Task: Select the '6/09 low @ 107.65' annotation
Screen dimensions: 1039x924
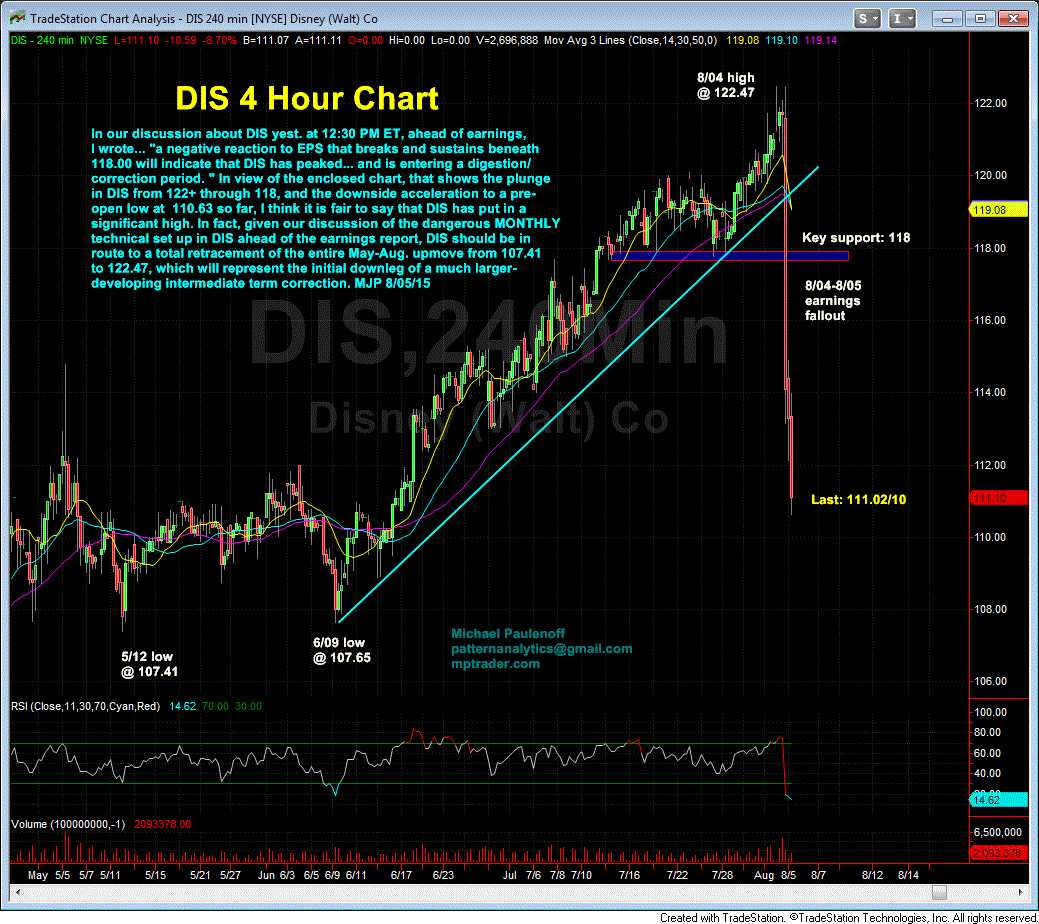Action: coord(341,650)
